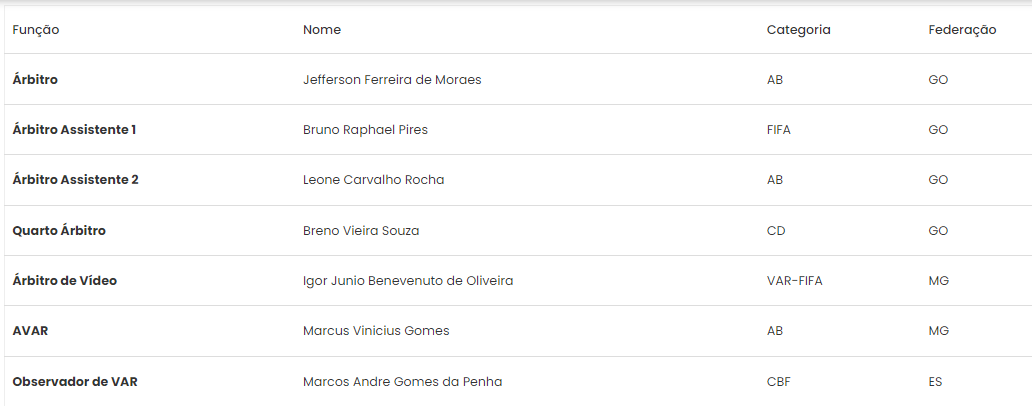Click the VAR-FIFA category cell

(x=794, y=280)
